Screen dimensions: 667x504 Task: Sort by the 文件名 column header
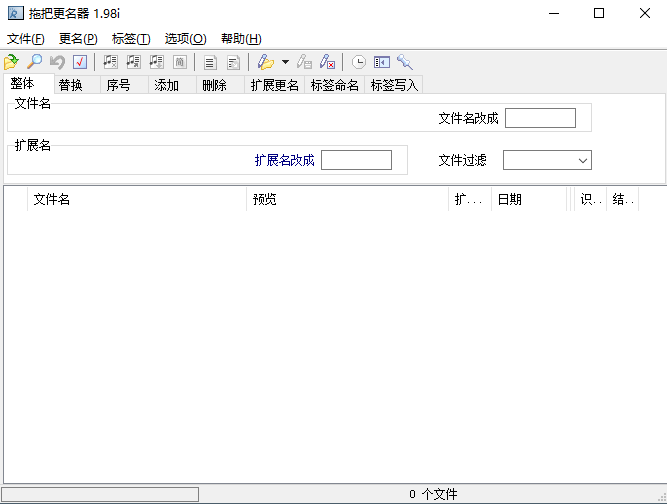pyautogui.click(x=137, y=199)
